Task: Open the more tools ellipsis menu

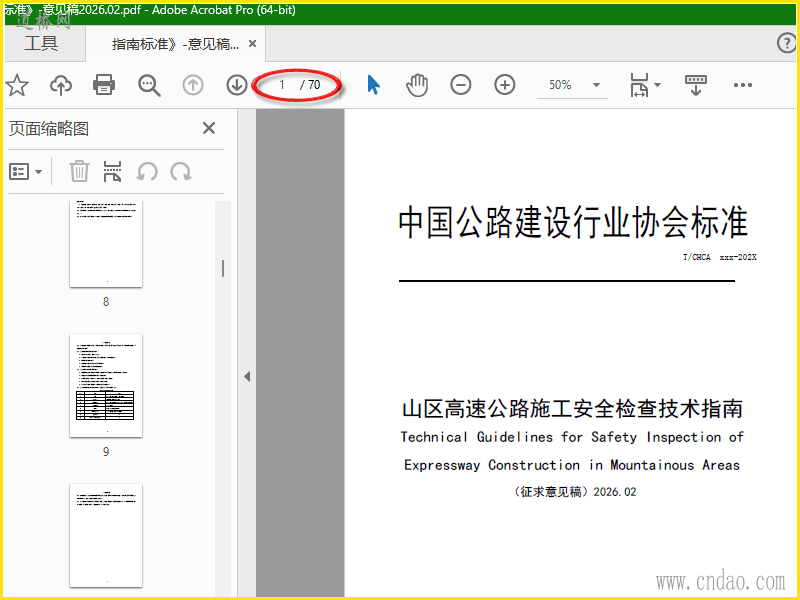Action: [743, 85]
